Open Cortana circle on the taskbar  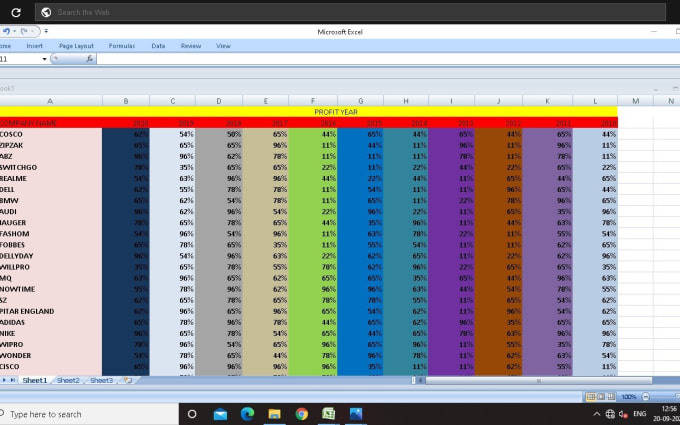192,414
